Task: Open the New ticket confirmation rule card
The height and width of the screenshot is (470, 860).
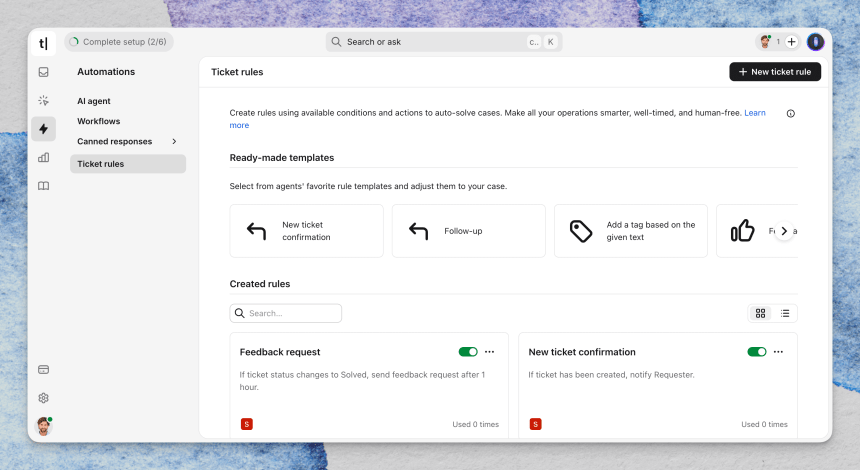Action: (x=658, y=385)
